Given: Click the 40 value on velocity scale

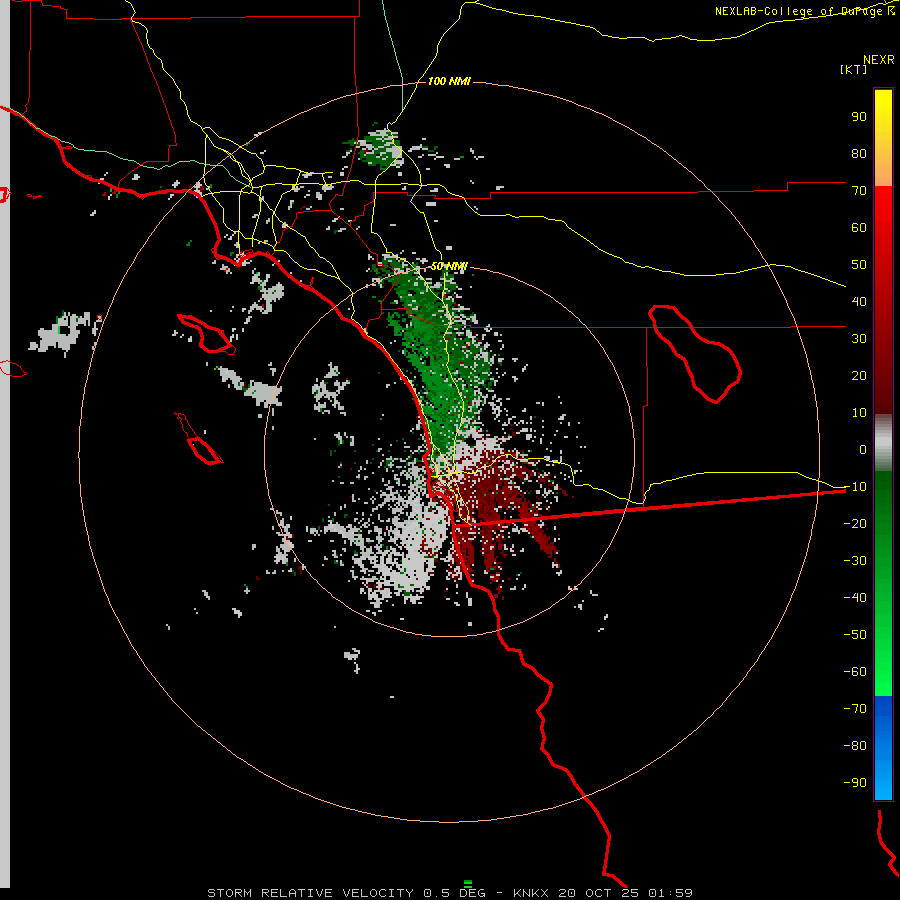Looking at the screenshot, I should pos(859,302).
